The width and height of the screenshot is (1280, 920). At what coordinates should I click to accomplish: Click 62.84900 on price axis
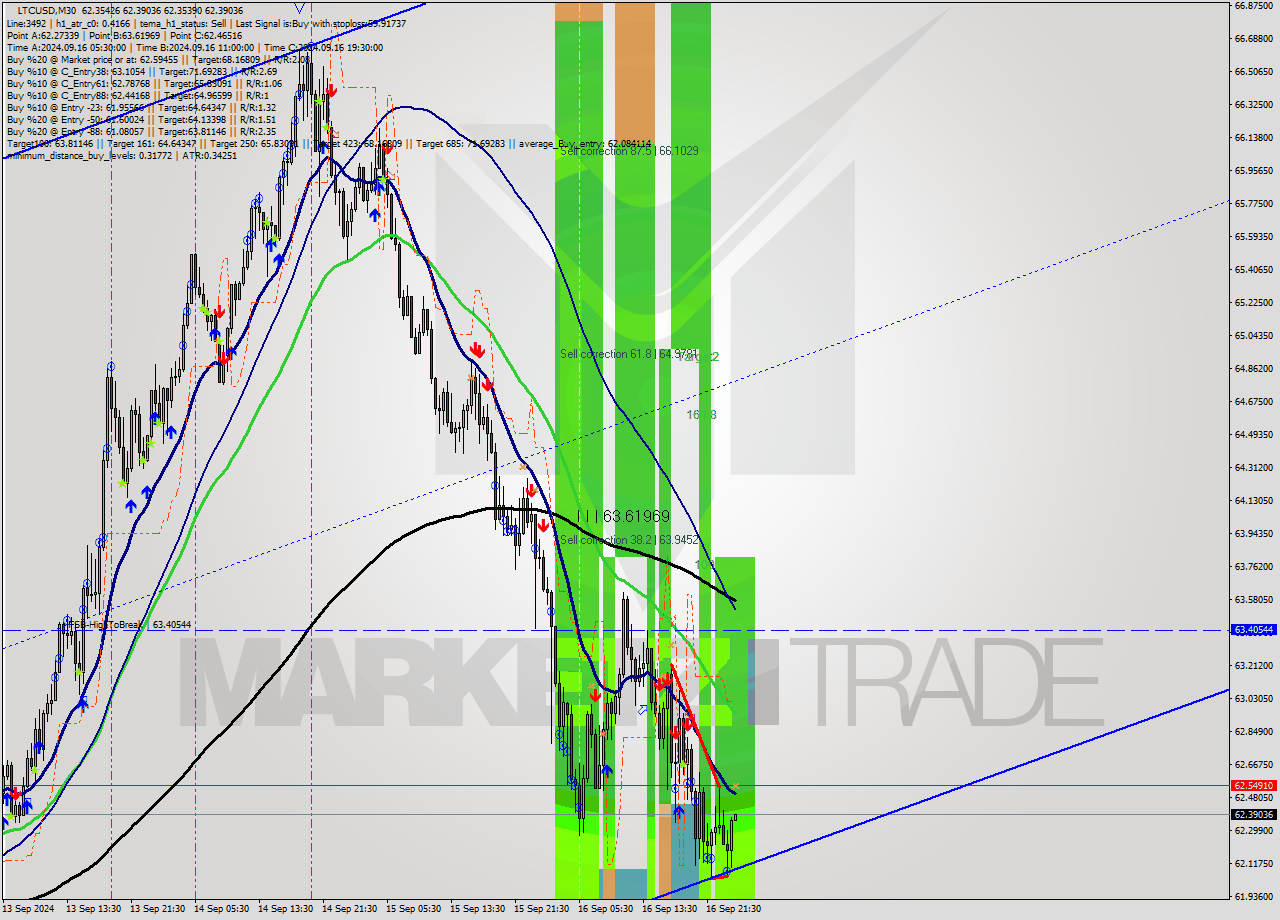click(x=1253, y=731)
